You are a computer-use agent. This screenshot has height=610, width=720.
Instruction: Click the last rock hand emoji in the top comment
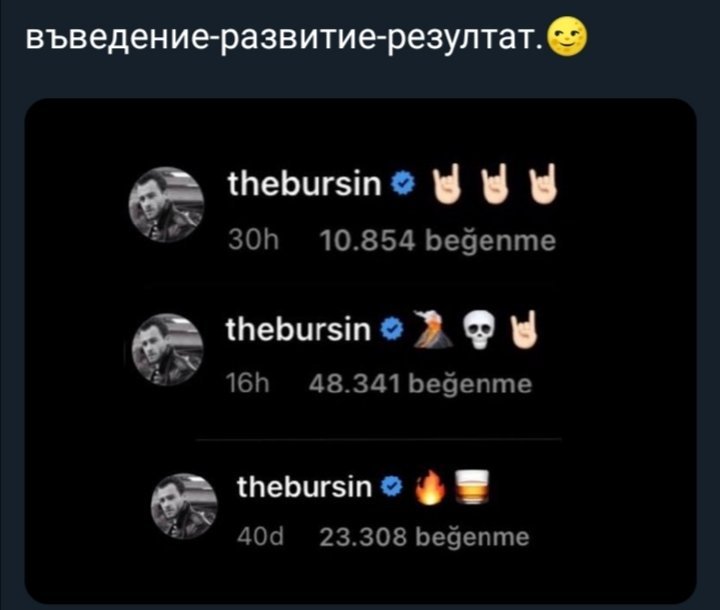click(x=543, y=184)
